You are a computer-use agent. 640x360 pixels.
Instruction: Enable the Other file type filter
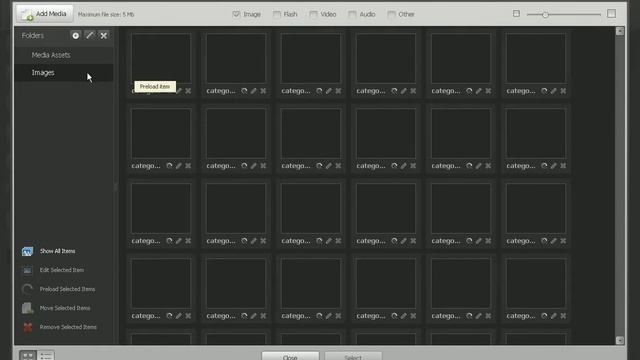click(x=391, y=14)
